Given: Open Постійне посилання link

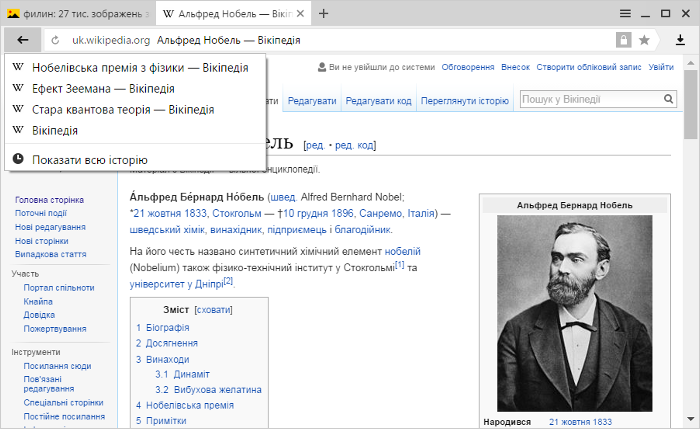Looking at the screenshot, I should click(64, 416).
